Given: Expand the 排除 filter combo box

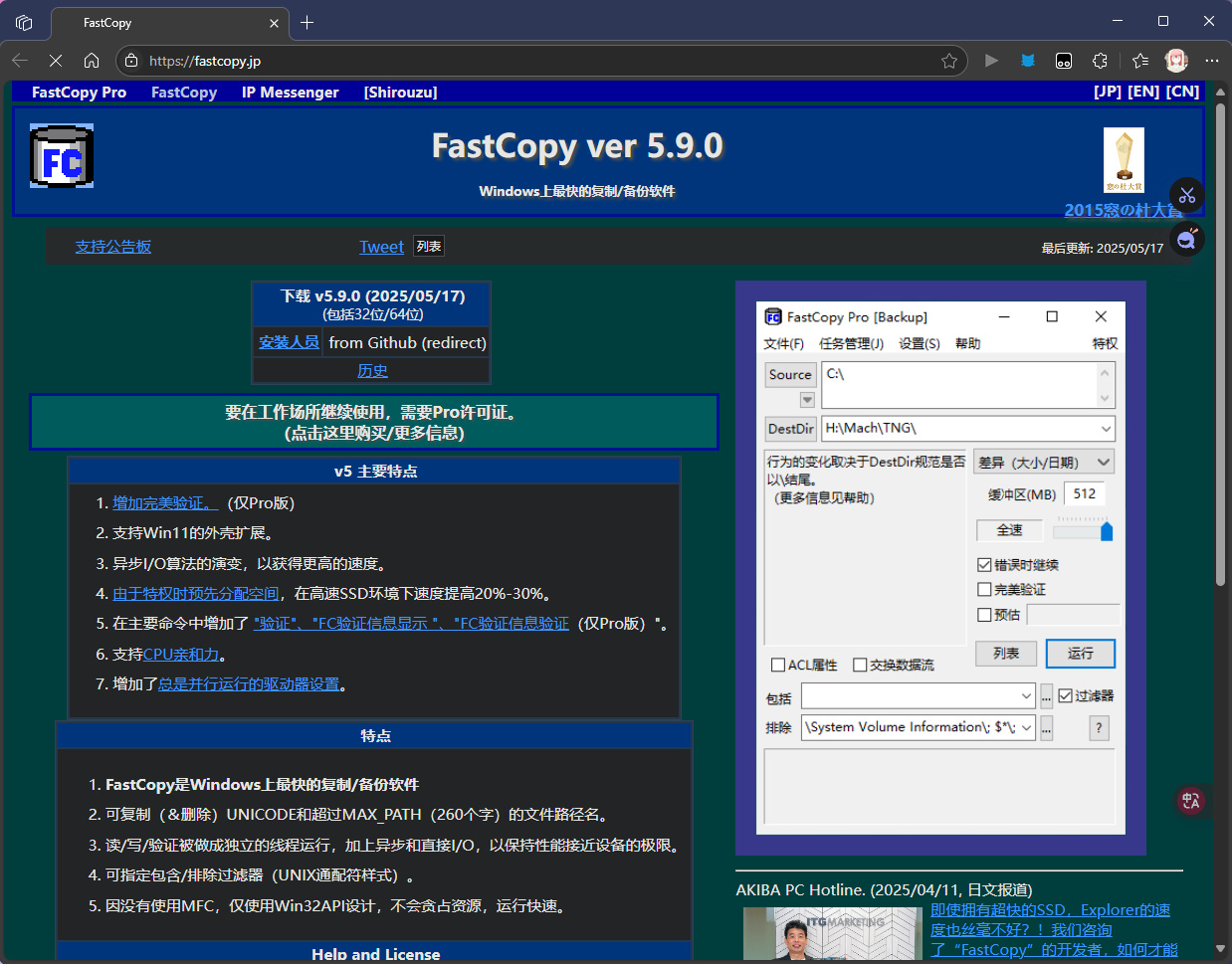Looking at the screenshot, I should click(x=1026, y=727).
